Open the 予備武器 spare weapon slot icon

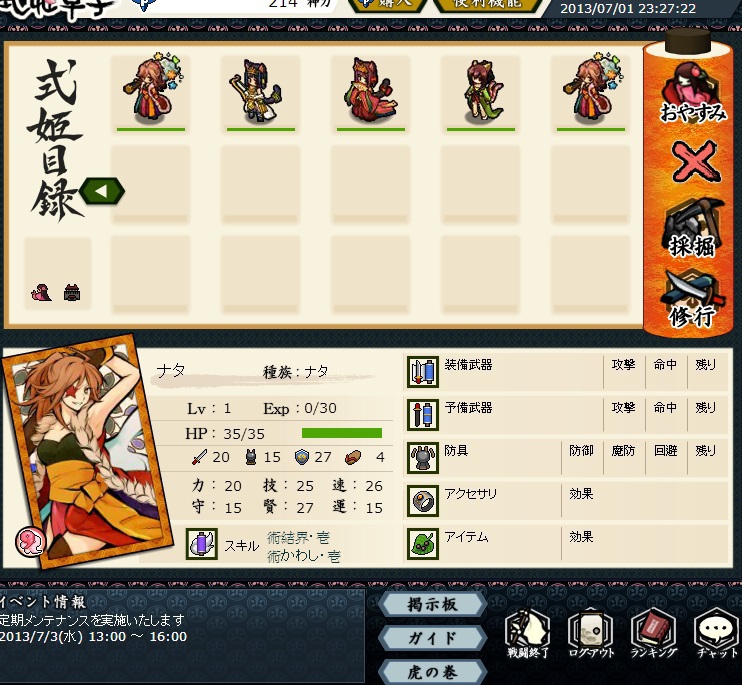(423, 415)
